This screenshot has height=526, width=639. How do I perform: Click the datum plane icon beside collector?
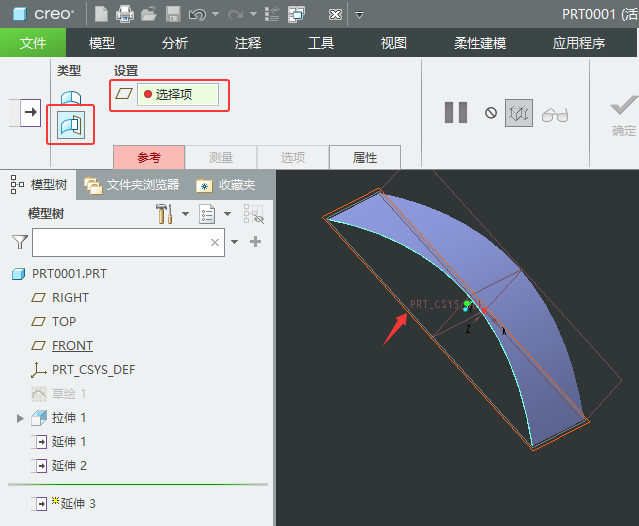[124, 94]
